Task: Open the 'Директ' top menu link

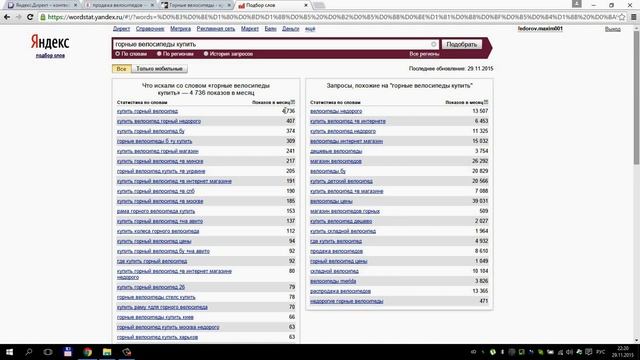Action: pos(121,29)
